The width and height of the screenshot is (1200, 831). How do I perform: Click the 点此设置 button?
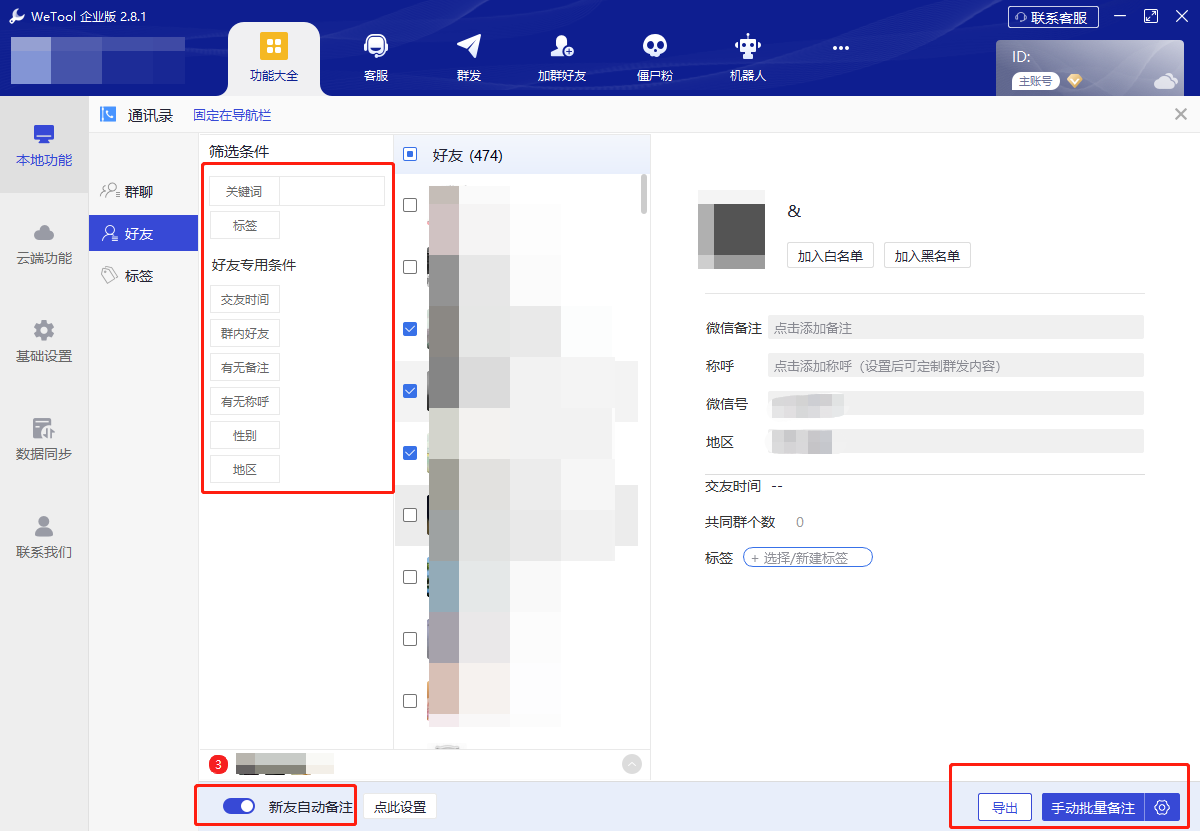click(x=400, y=807)
